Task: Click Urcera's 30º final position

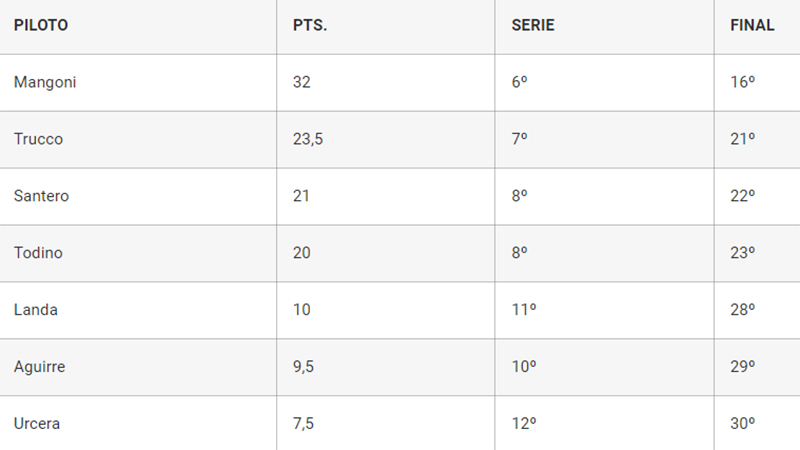Action: pyautogui.click(x=742, y=424)
